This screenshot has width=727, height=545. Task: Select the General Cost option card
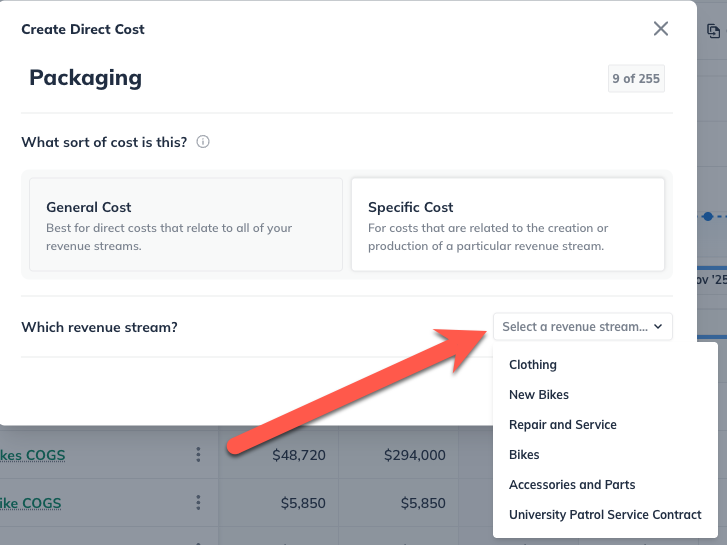186,224
